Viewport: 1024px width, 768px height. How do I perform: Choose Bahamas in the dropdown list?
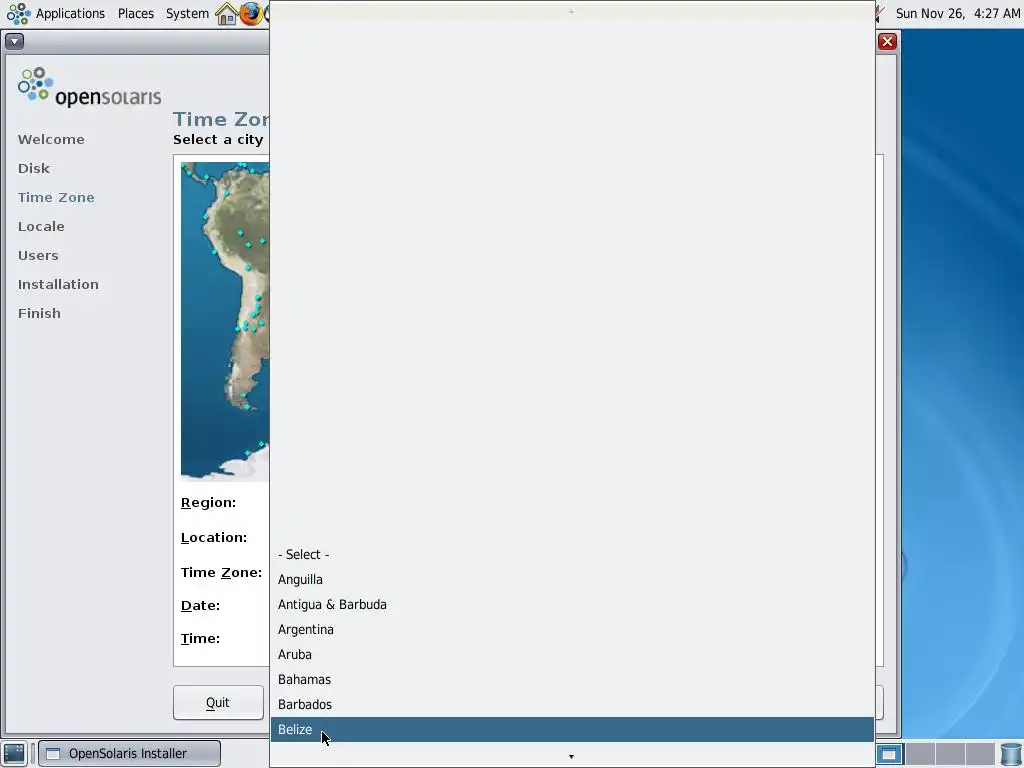tap(572, 679)
